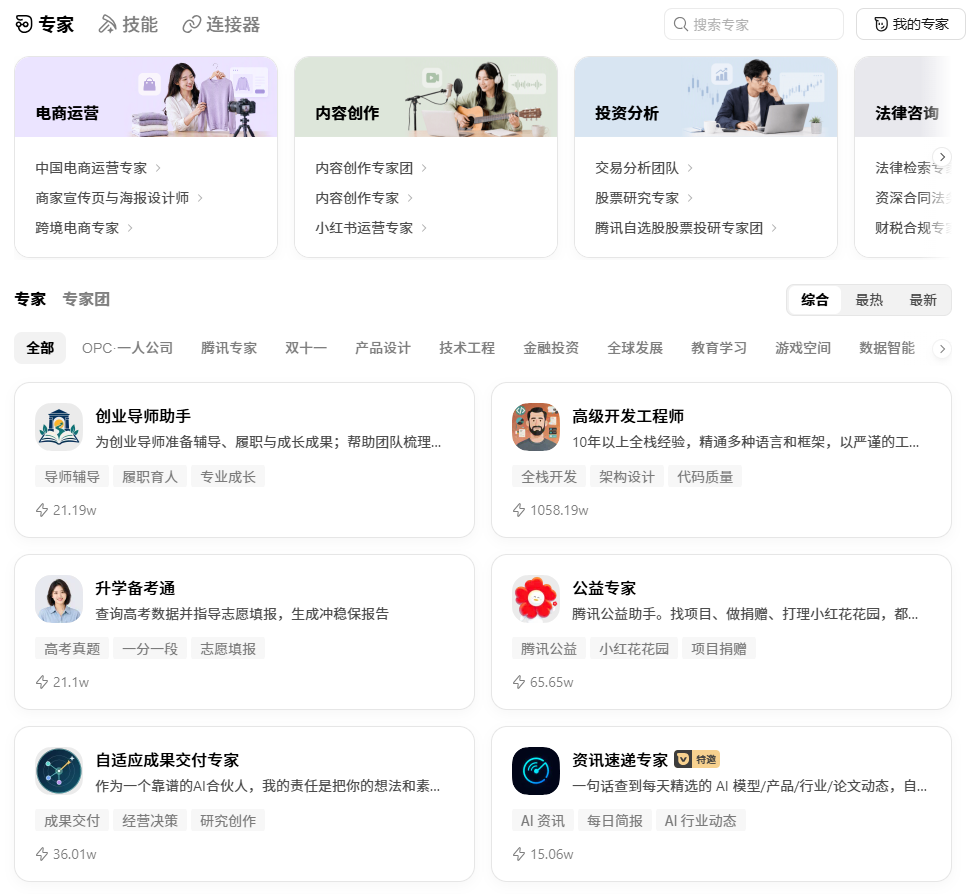Filter by 金融投资 tag
970x894 pixels.
pyautogui.click(x=551, y=348)
